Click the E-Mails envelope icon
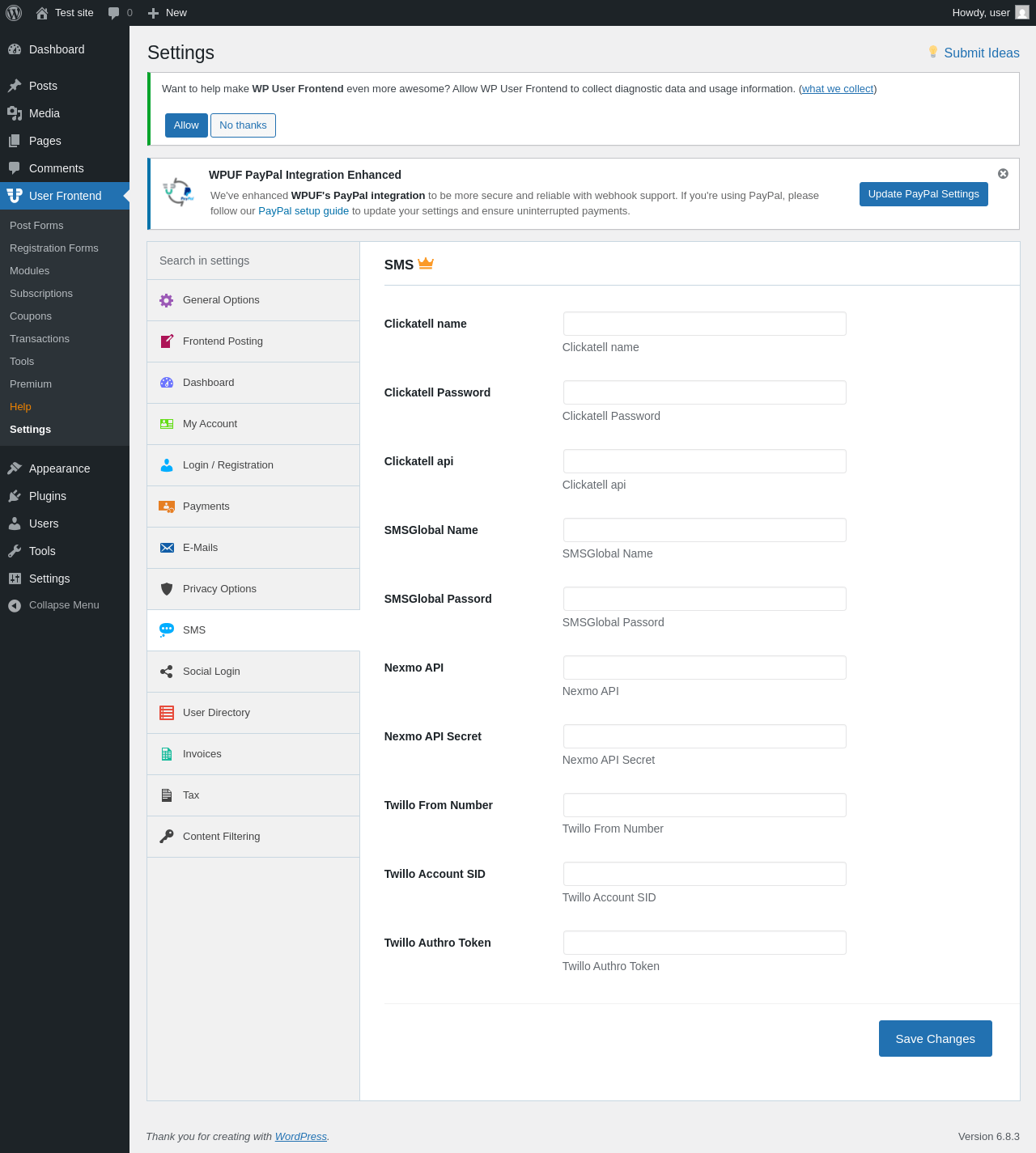Screen dimensions: 1036x1153 coord(167,548)
